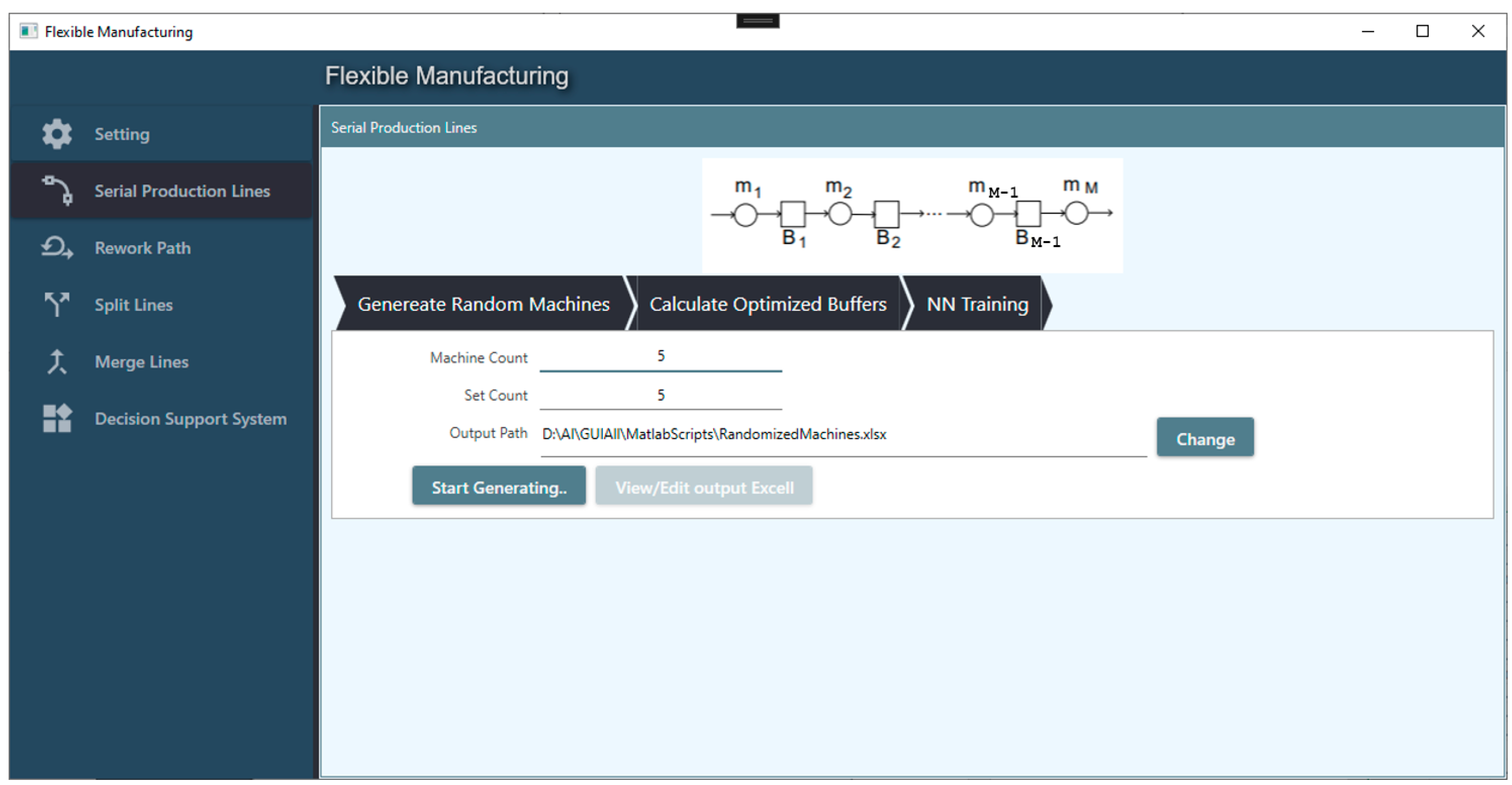Switch to Calculate Optimized Buffers step
1512x785 pixels.
pos(767,304)
